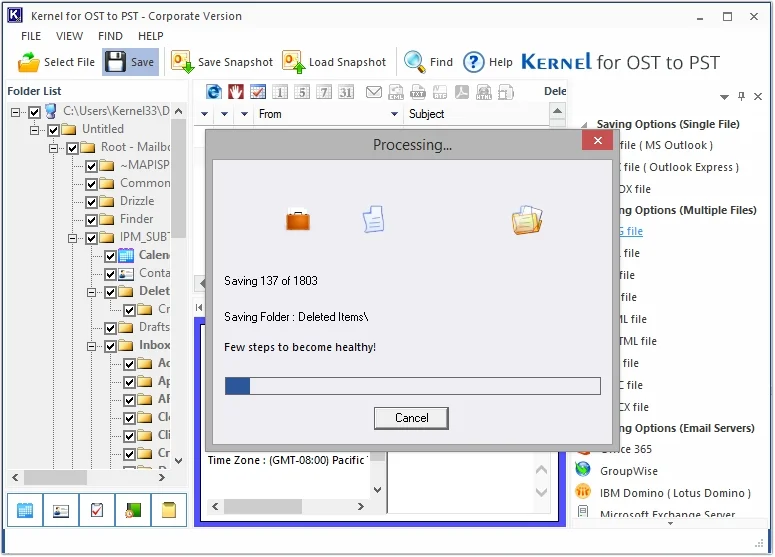The height and width of the screenshot is (557, 775).
Task: Click the Save floppy disk icon
Action: pos(116,62)
